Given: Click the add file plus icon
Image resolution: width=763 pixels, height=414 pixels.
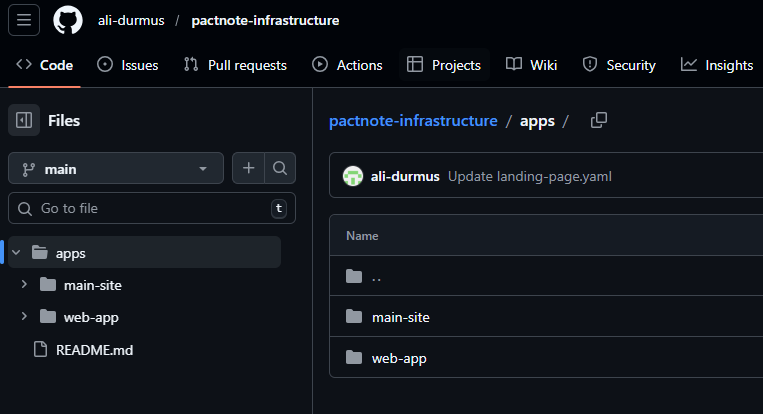Looking at the screenshot, I should [249, 169].
